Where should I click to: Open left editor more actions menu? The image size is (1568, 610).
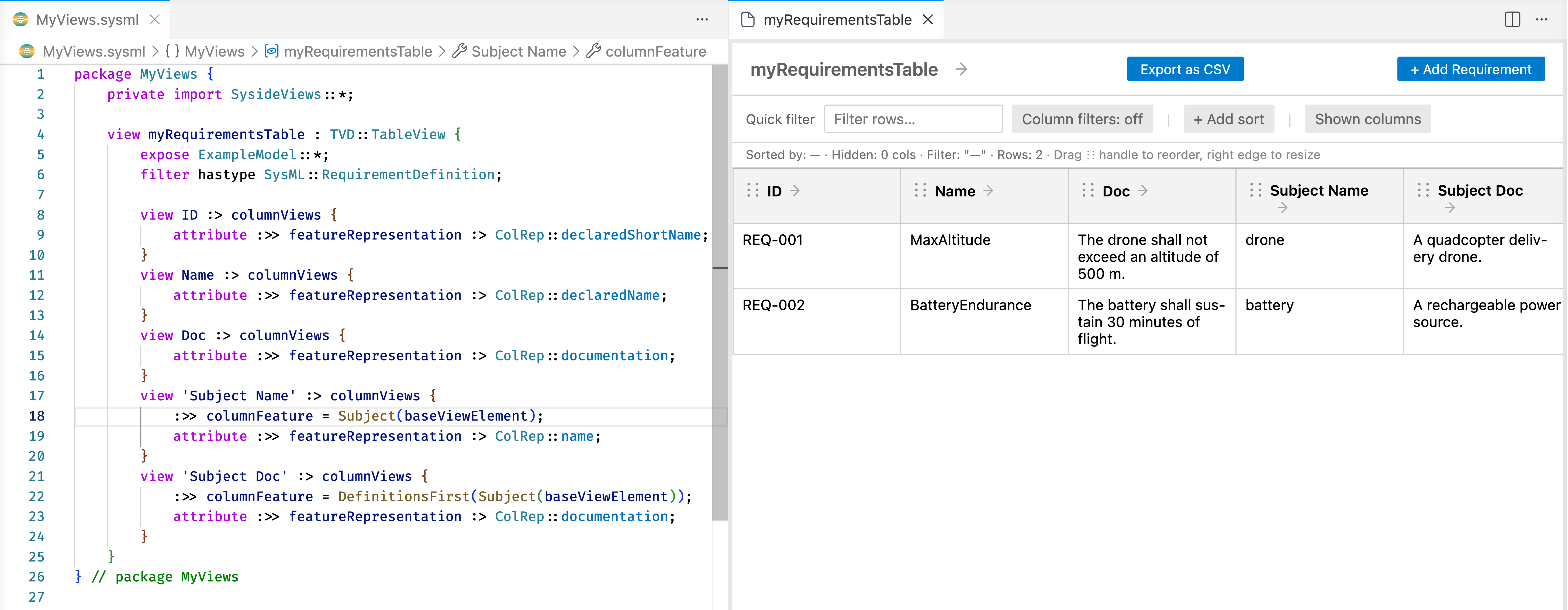702,19
